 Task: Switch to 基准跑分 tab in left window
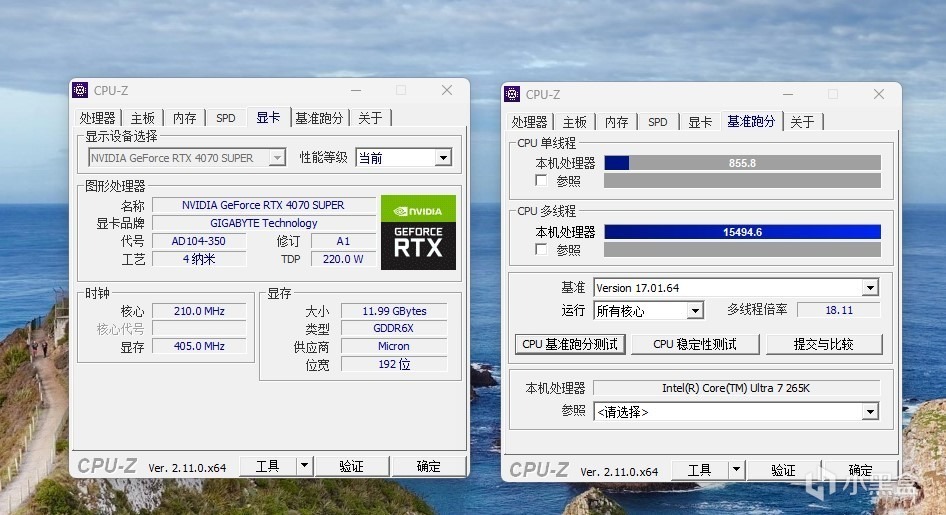[319, 118]
